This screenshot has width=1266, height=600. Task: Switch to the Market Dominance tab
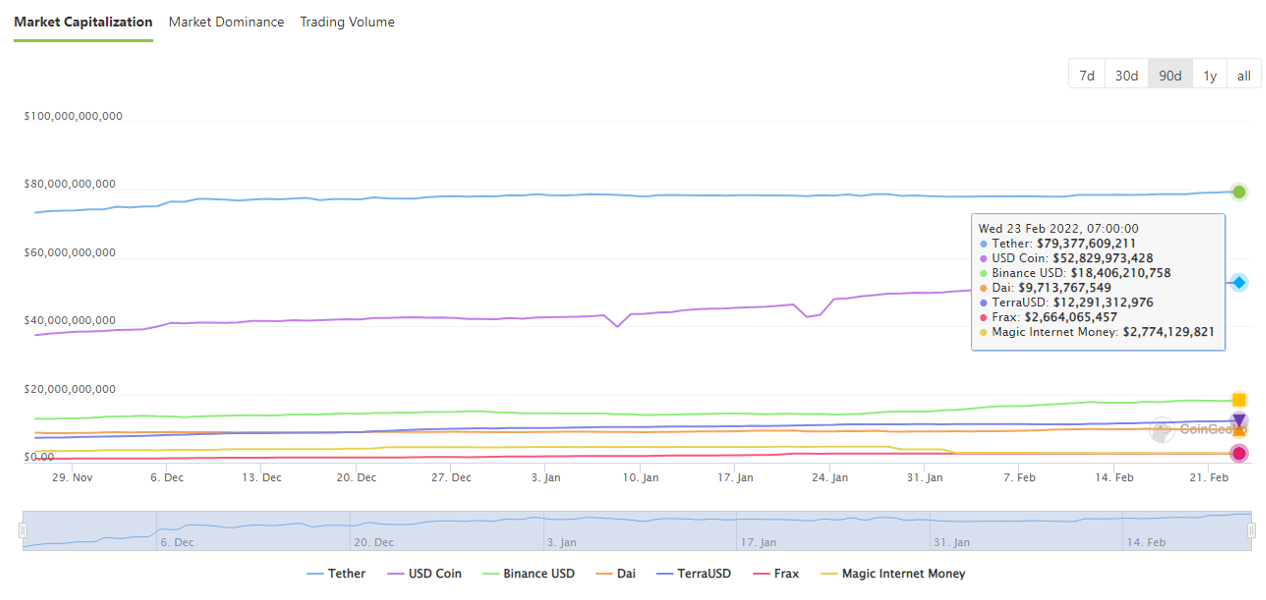tap(226, 22)
